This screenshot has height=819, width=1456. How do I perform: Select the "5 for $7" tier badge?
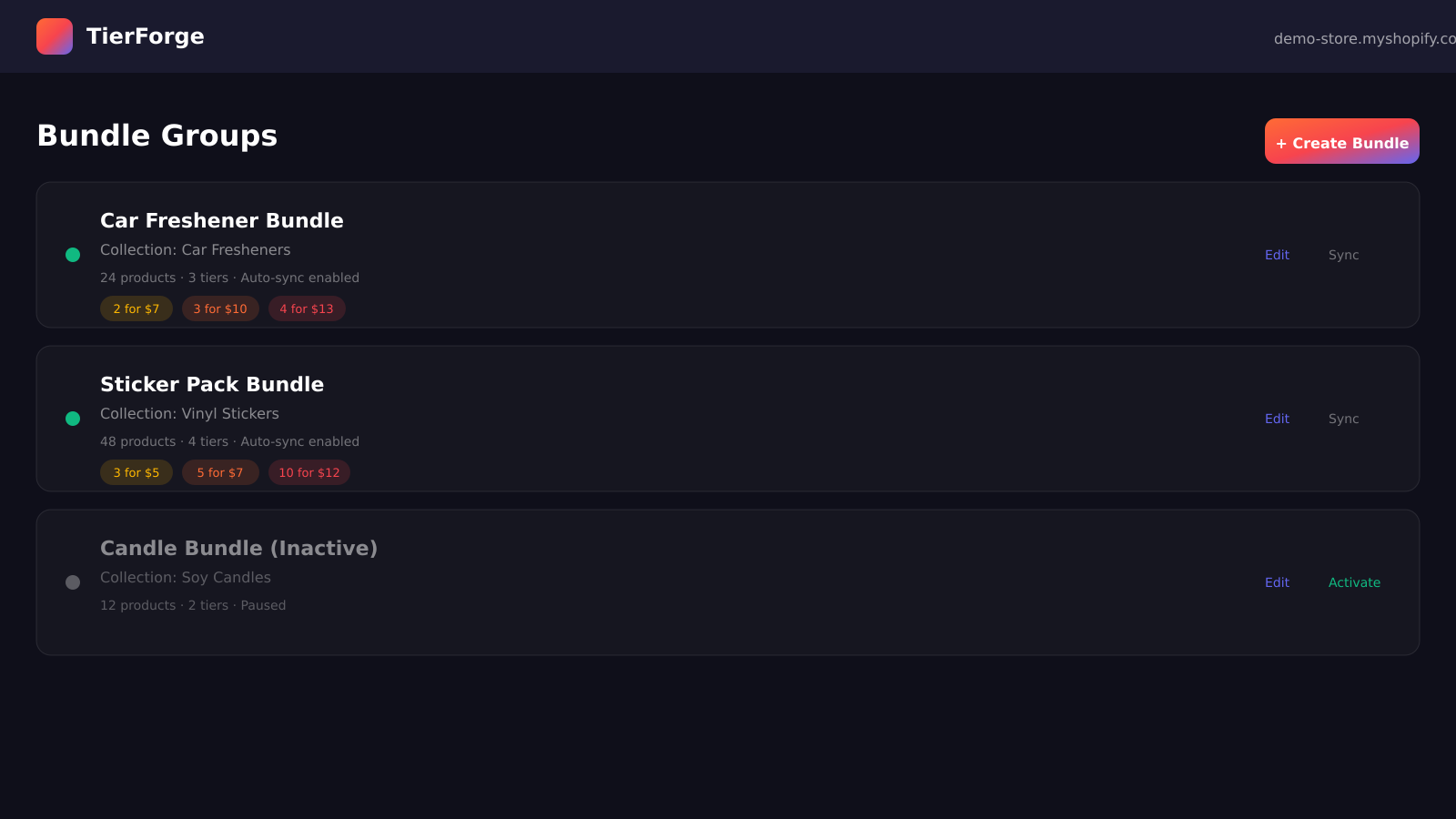point(220,472)
